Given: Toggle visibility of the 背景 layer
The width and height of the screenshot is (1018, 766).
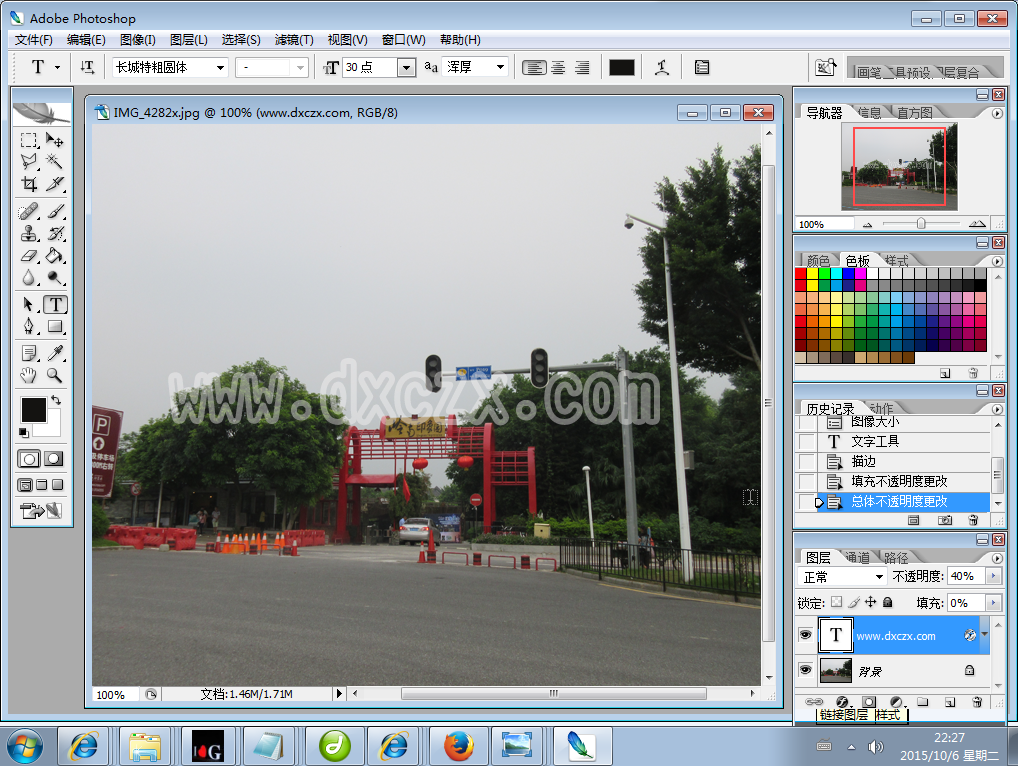Looking at the screenshot, I should coord(805,670).
